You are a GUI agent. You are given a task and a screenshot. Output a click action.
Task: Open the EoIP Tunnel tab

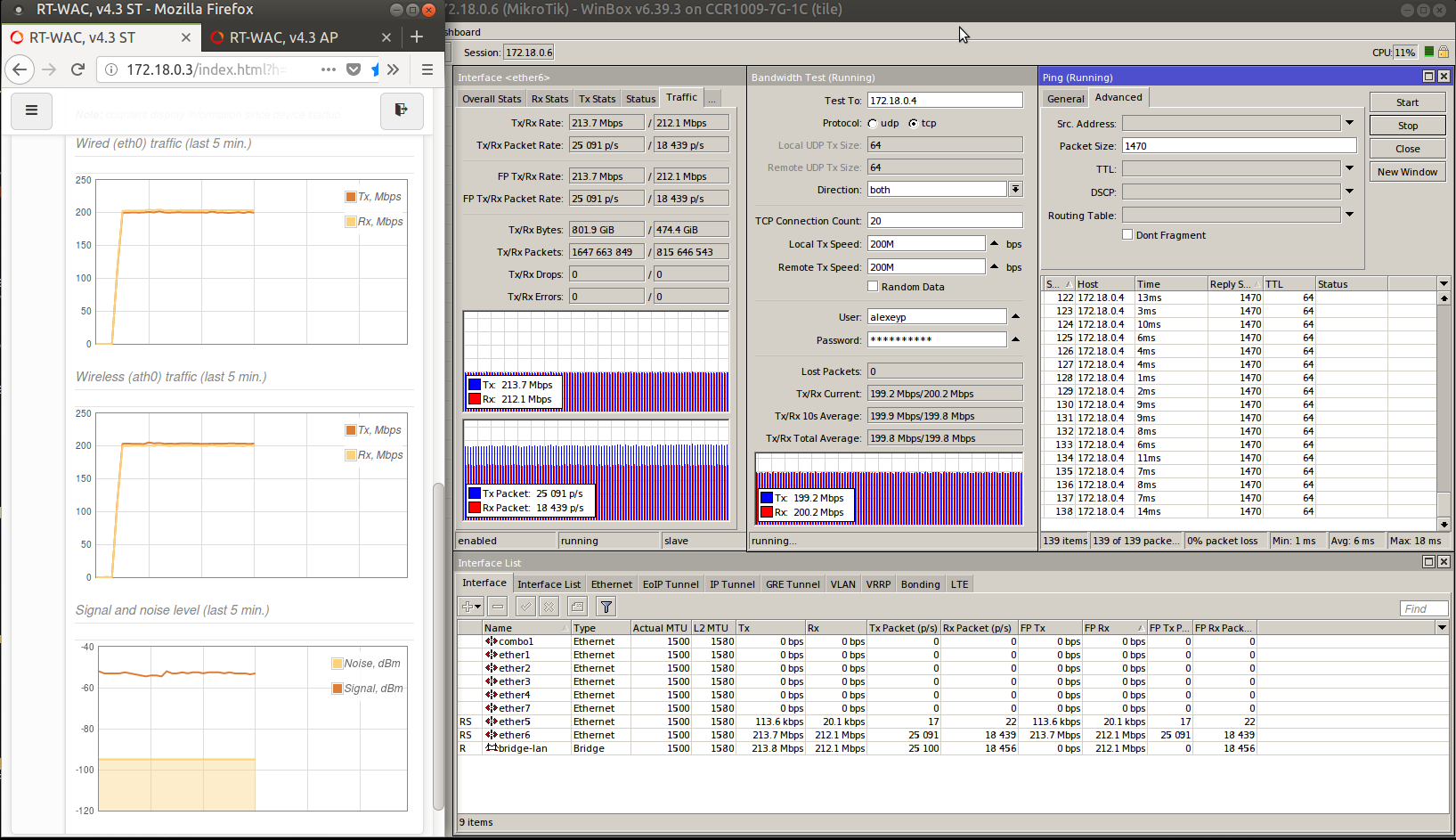click(671, 584)
